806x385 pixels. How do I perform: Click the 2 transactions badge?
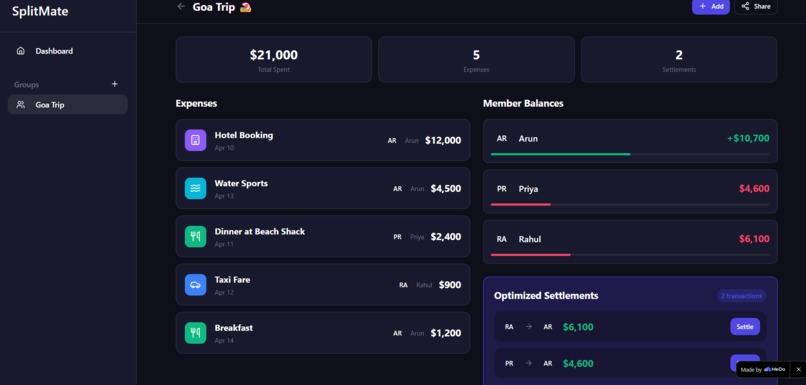(x=741, y=296)
